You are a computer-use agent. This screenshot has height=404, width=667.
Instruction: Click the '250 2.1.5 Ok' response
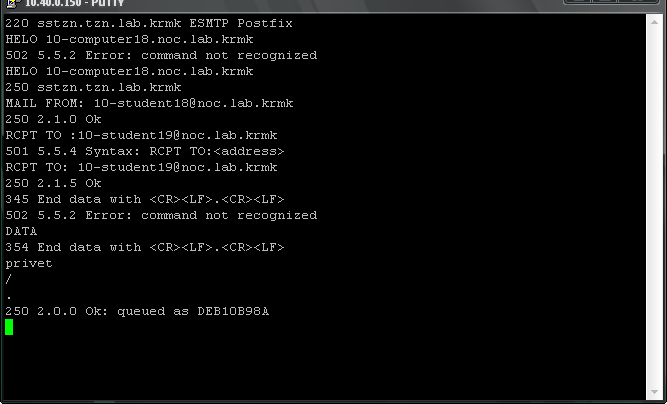(53, 183)
